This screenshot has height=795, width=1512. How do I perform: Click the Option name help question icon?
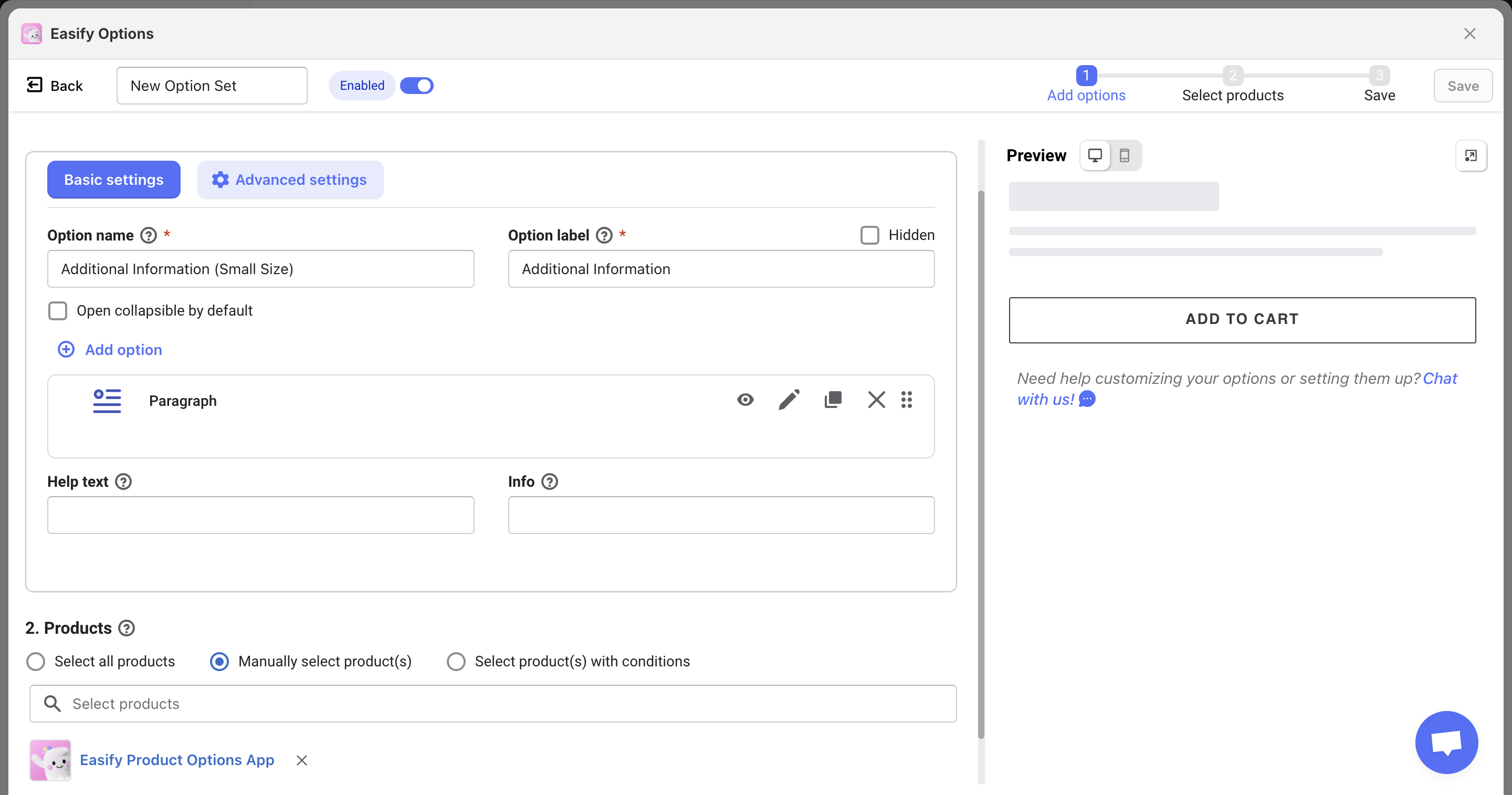pos(149,235)
